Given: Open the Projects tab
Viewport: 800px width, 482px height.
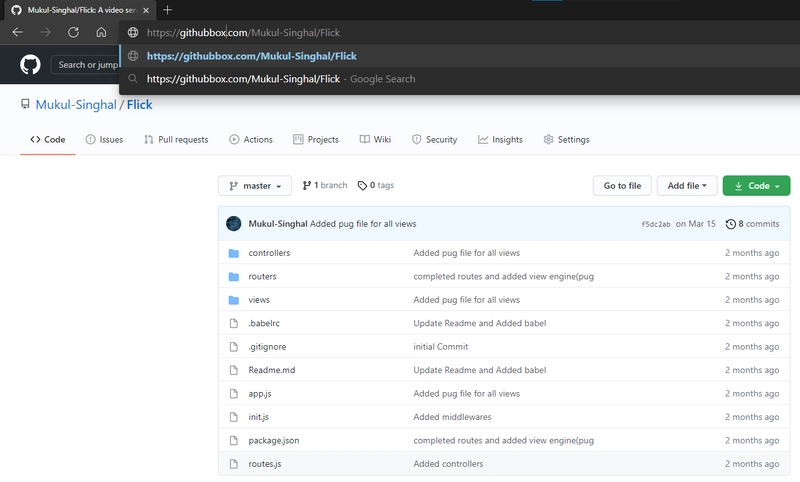Looking at the screenshot, I should [316, 139].
